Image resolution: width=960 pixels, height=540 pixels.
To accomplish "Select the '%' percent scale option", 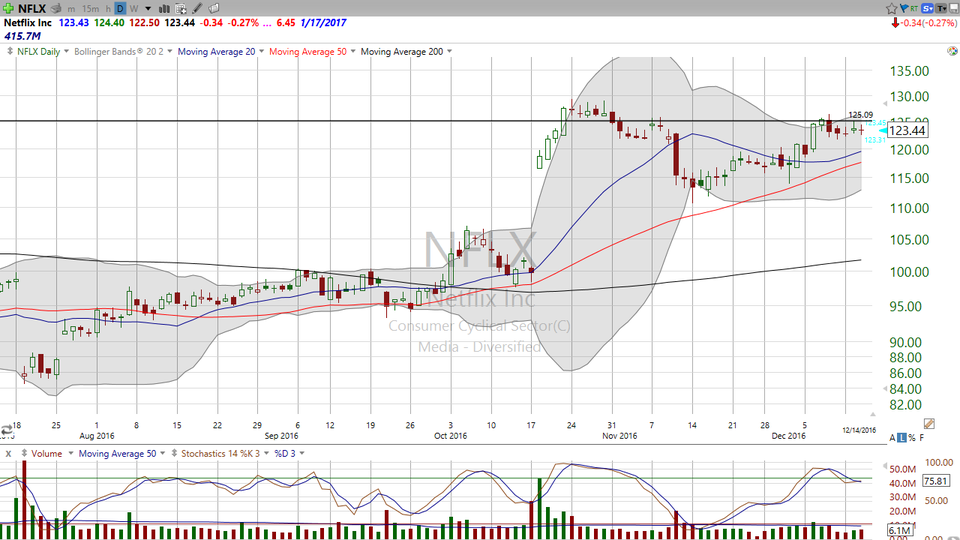I will 912,437.
